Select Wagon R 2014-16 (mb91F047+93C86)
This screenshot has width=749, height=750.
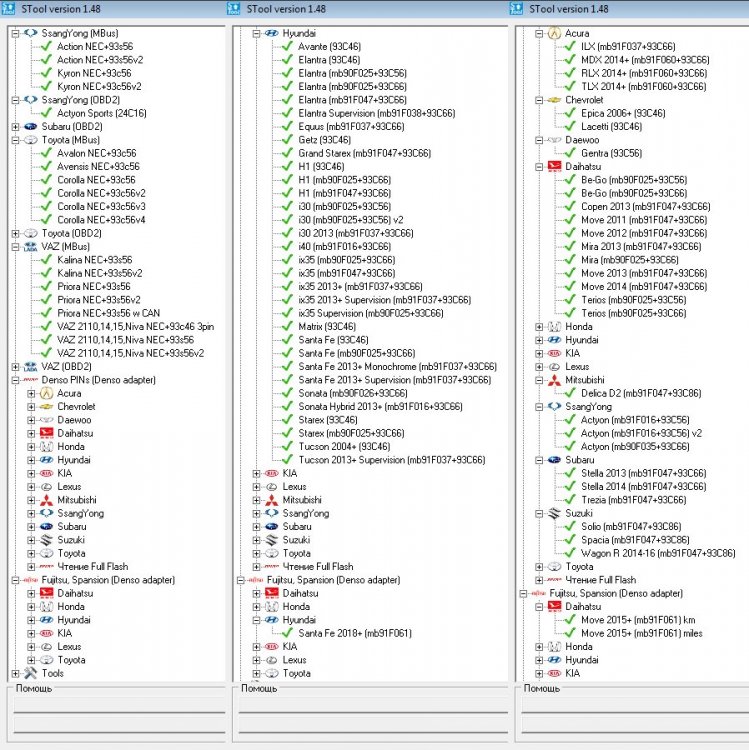658,553
